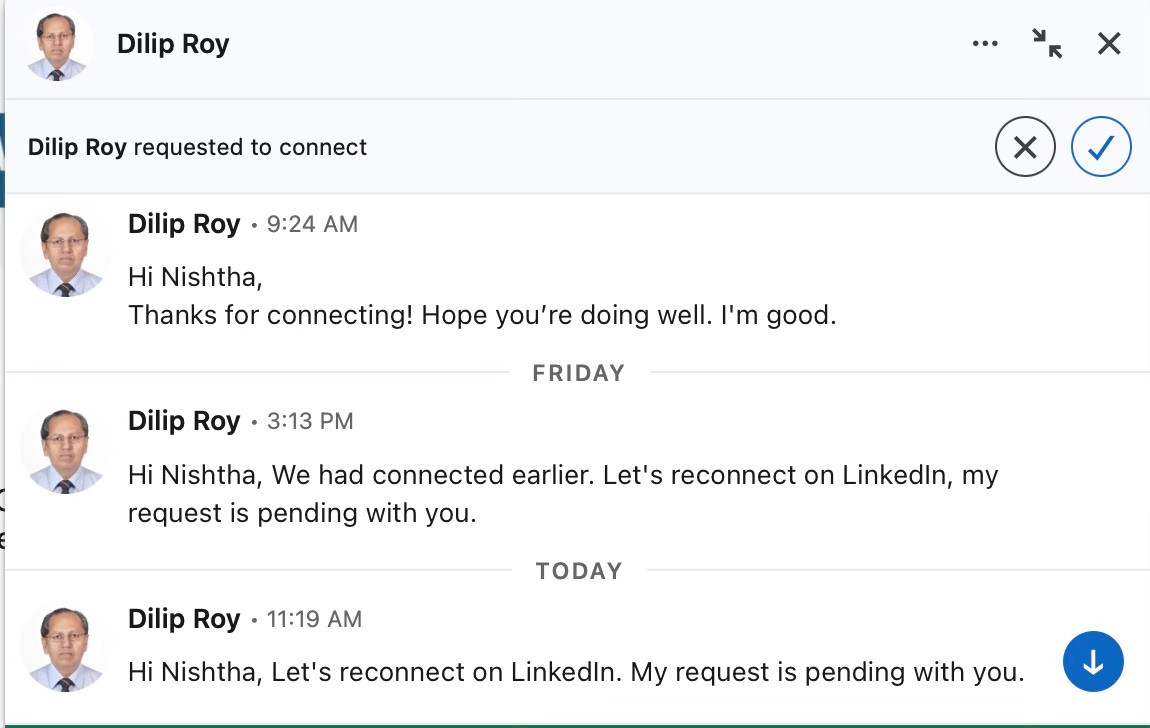Image resolution: width=1150 pixels, height=728 pixels.
Task: Click today's "Let's reconnect on LinkedIn" message
Action: click(575, 672)
